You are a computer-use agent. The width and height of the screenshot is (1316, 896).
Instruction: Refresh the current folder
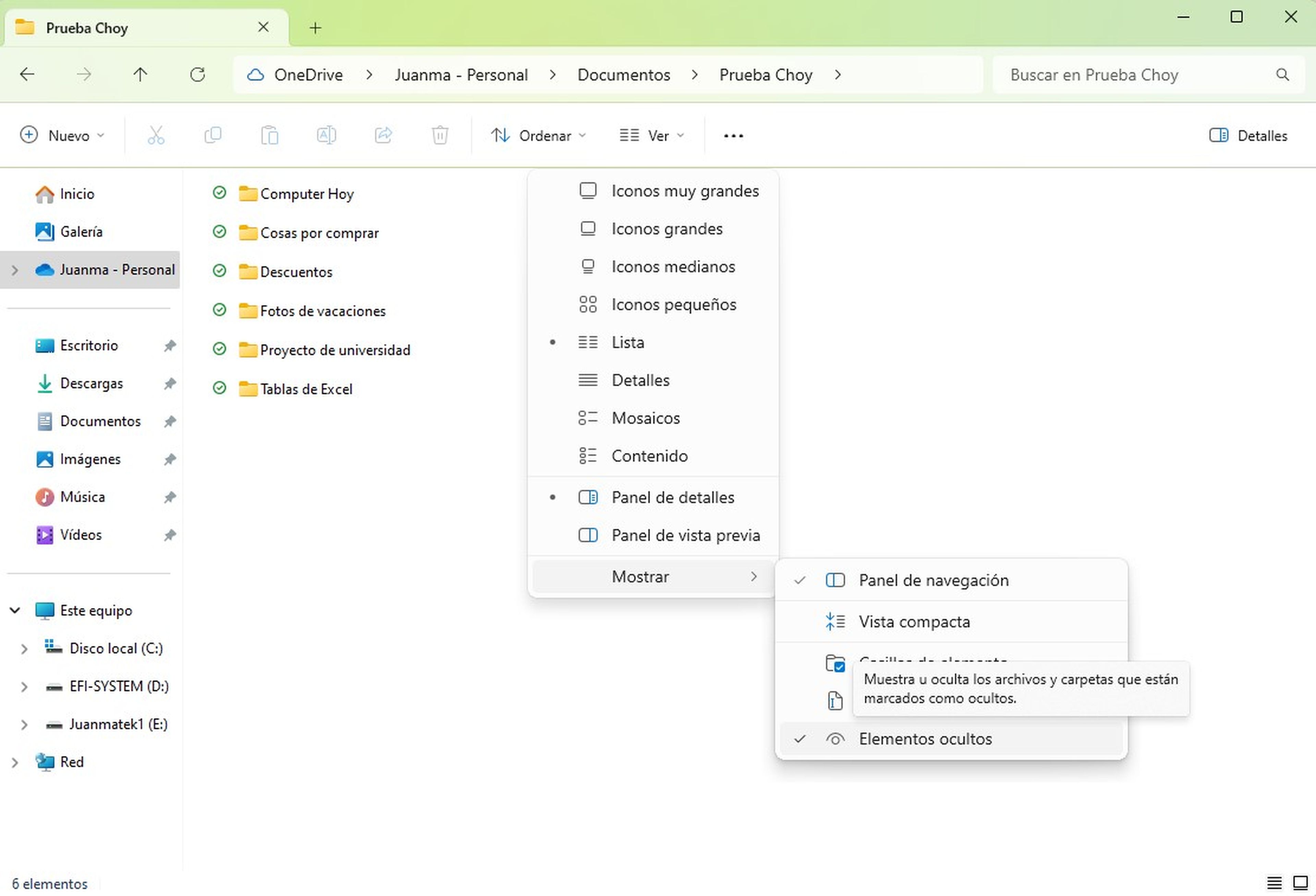point(197,74)
